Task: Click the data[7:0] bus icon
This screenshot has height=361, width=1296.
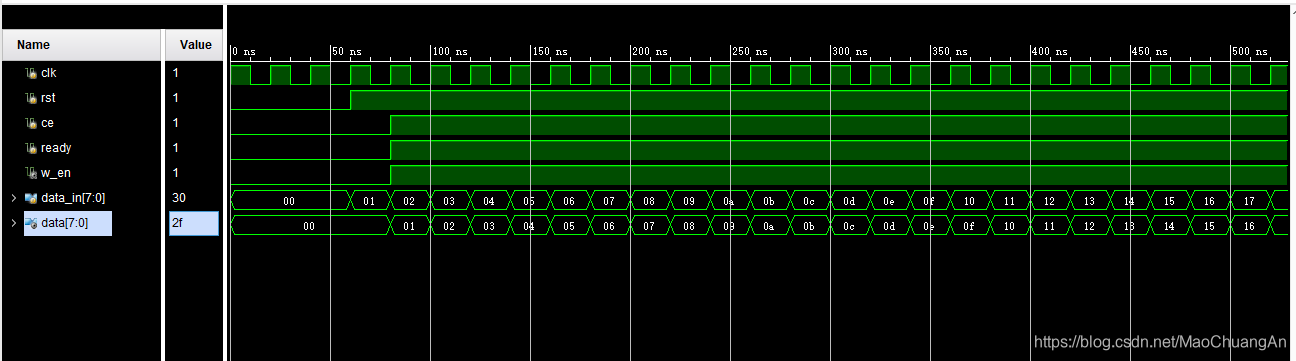Action: click(30, 223)
